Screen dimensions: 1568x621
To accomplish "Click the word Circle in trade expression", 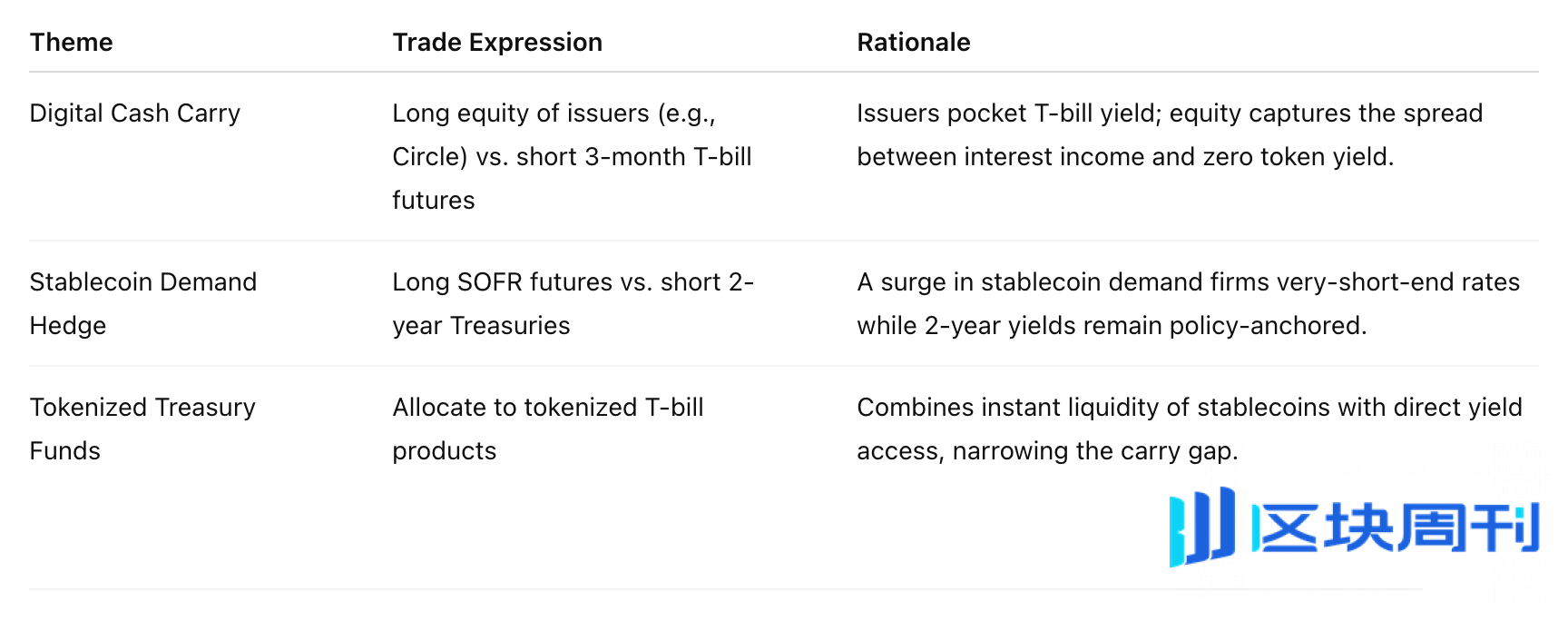I will pos(427,157).
